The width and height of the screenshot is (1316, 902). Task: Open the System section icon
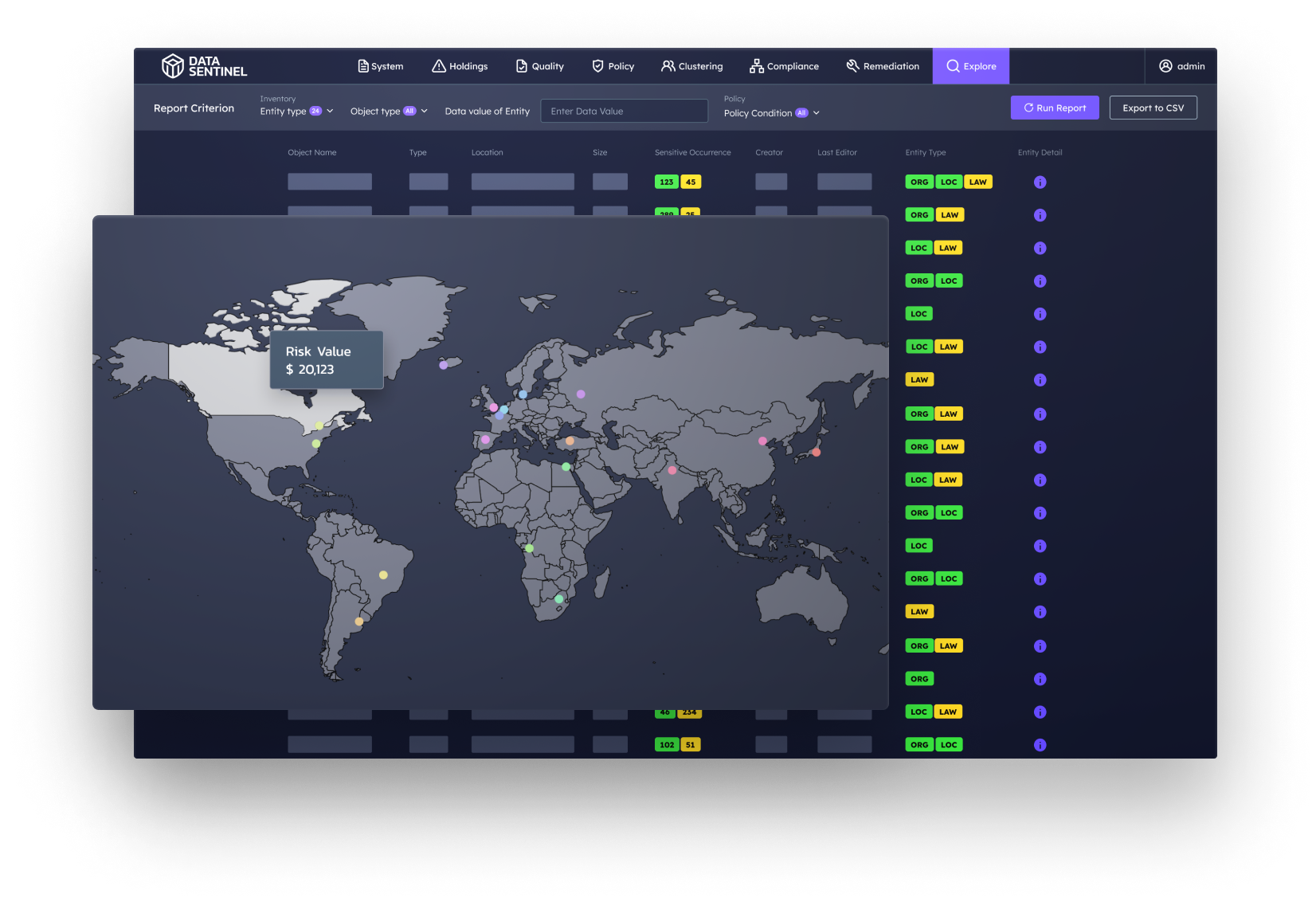[x=362, y=66]
